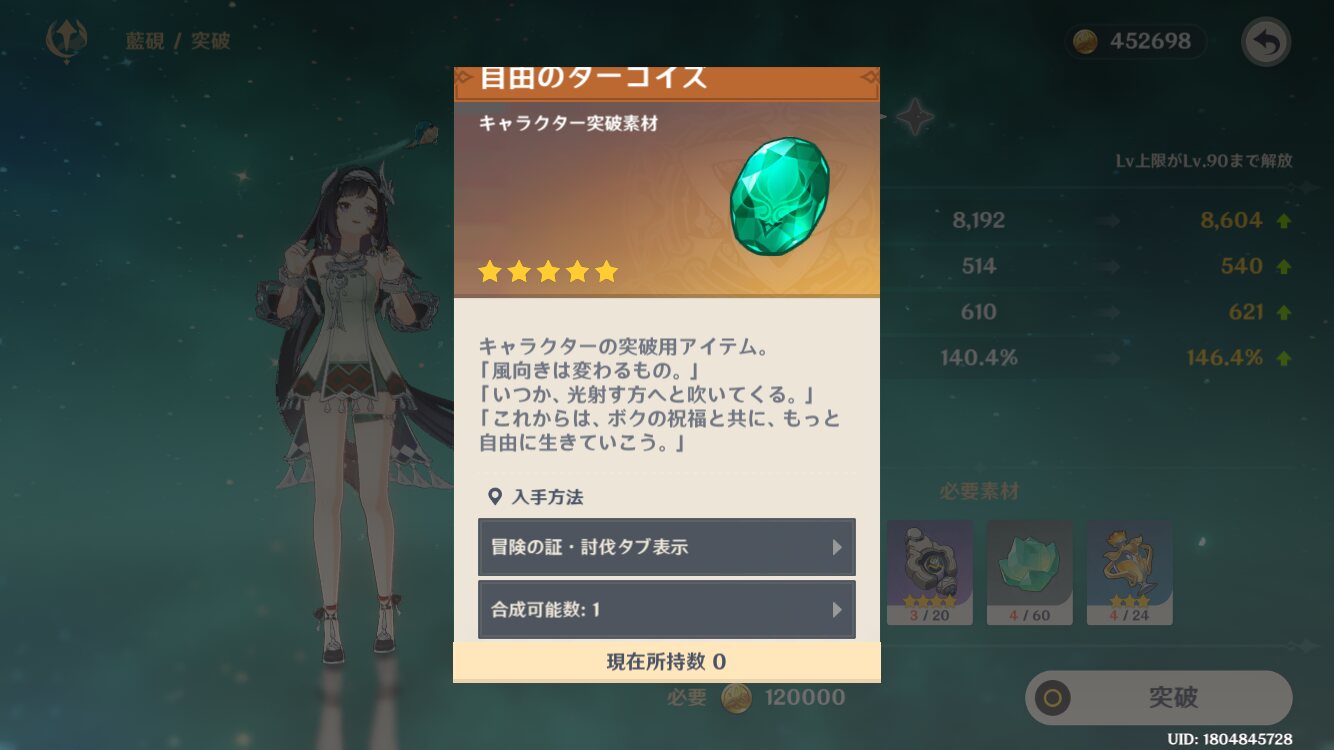Viewport: 1334px width, 750px height.
Task: Click the five-star rarity row
Action: (548, 271)
